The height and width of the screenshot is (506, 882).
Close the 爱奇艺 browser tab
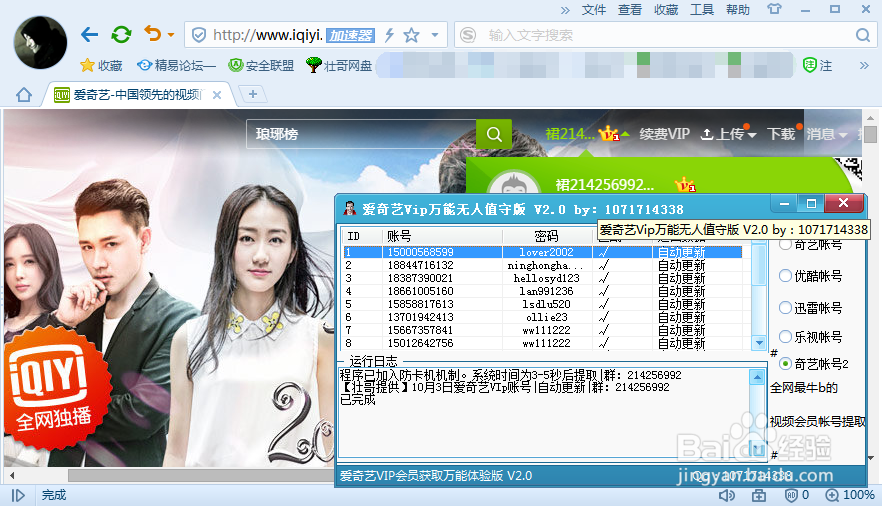pos(217,95)
